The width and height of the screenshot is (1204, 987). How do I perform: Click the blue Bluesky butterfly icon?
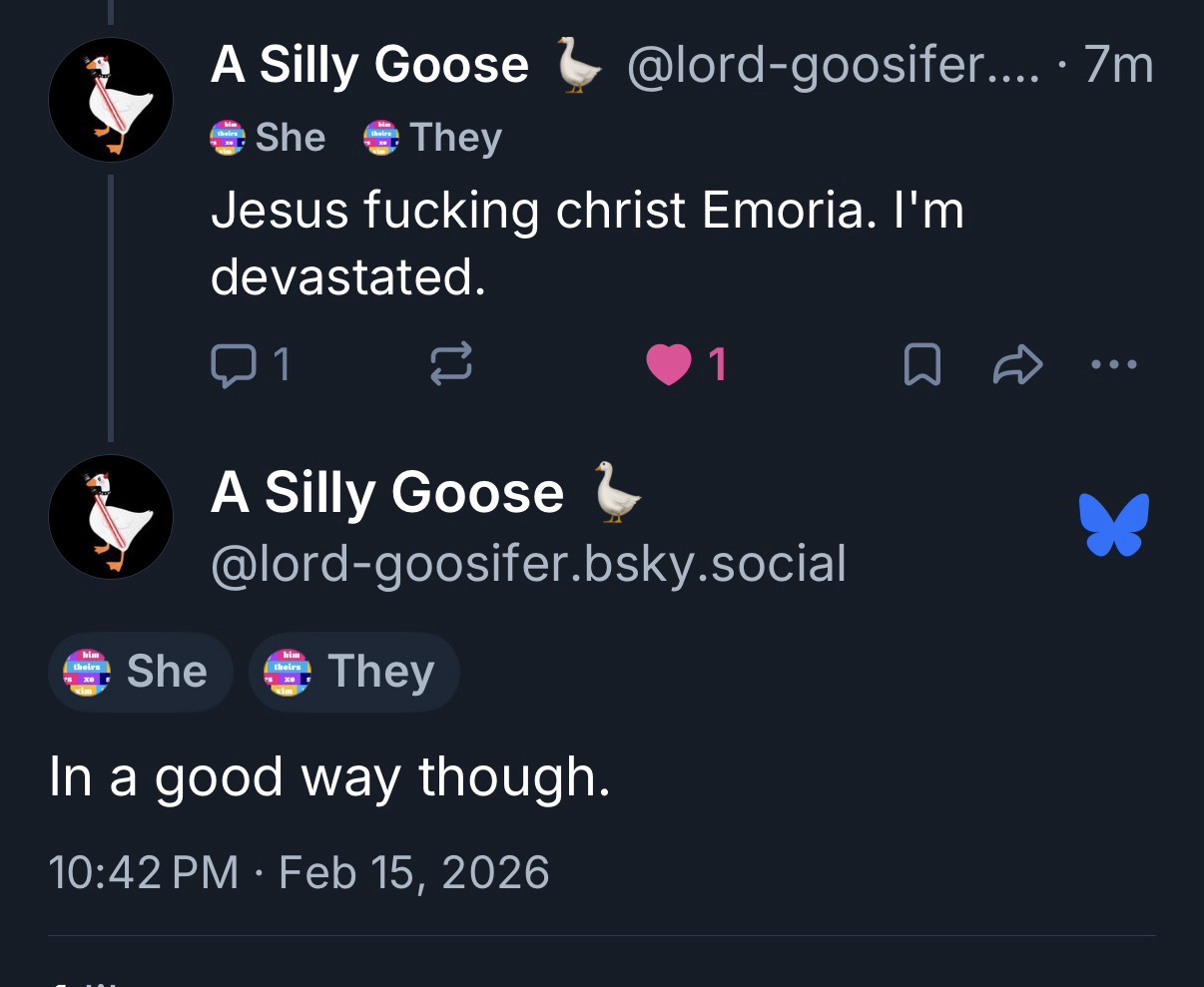(1114, 524)
